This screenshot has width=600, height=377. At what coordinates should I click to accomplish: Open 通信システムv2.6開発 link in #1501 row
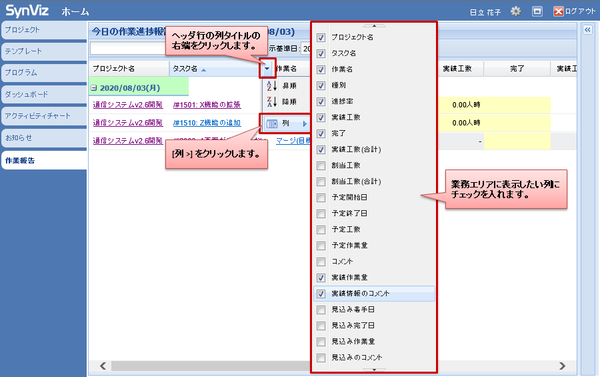[128, 105]
